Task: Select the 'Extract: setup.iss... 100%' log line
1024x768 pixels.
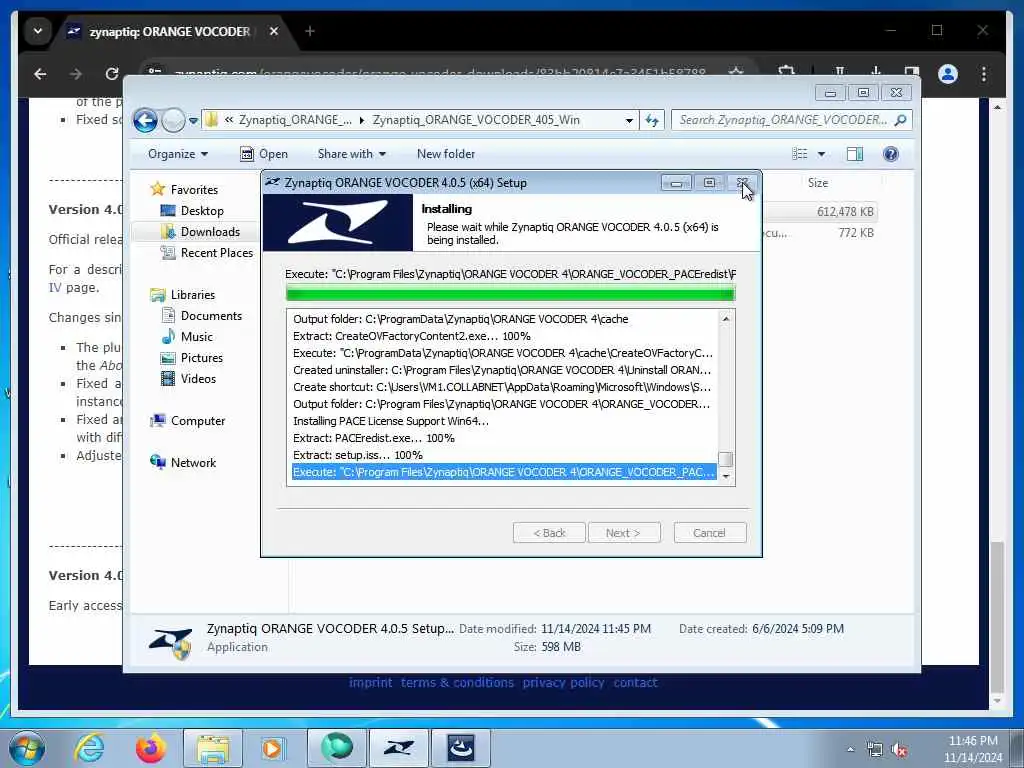Action: (x=358, y=455)
